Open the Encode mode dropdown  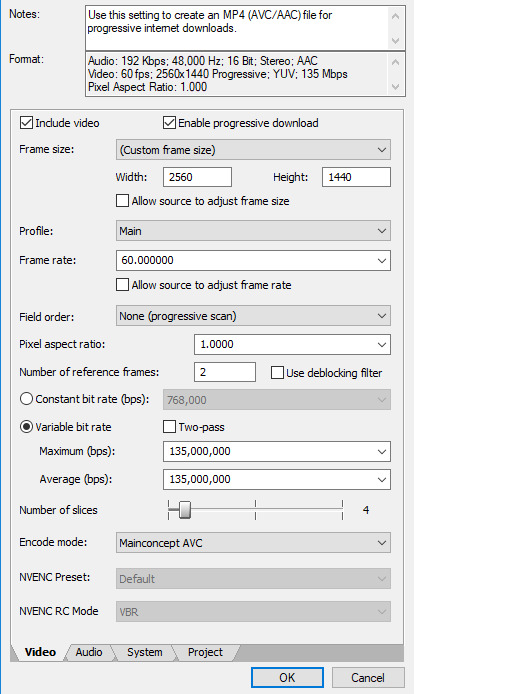253,543
